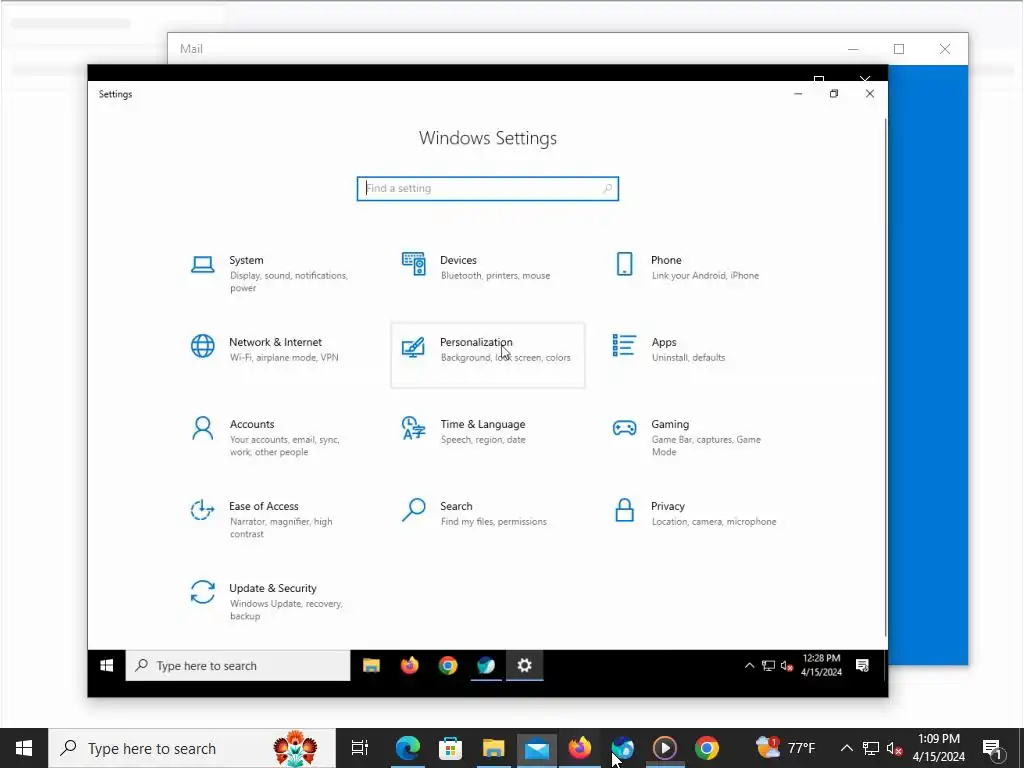Show hidden icons in the outer system tray
This screenshot has width=1024, height=768.
coord(846,748)
